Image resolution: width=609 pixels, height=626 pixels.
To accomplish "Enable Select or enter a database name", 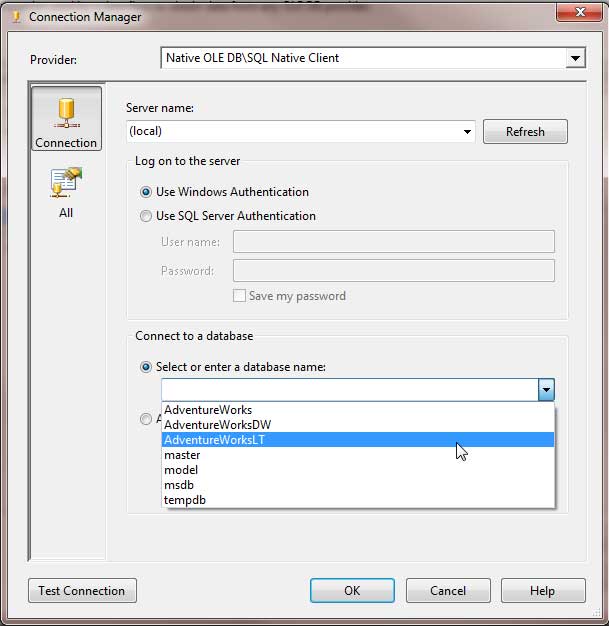I will (x=147, y=367).
